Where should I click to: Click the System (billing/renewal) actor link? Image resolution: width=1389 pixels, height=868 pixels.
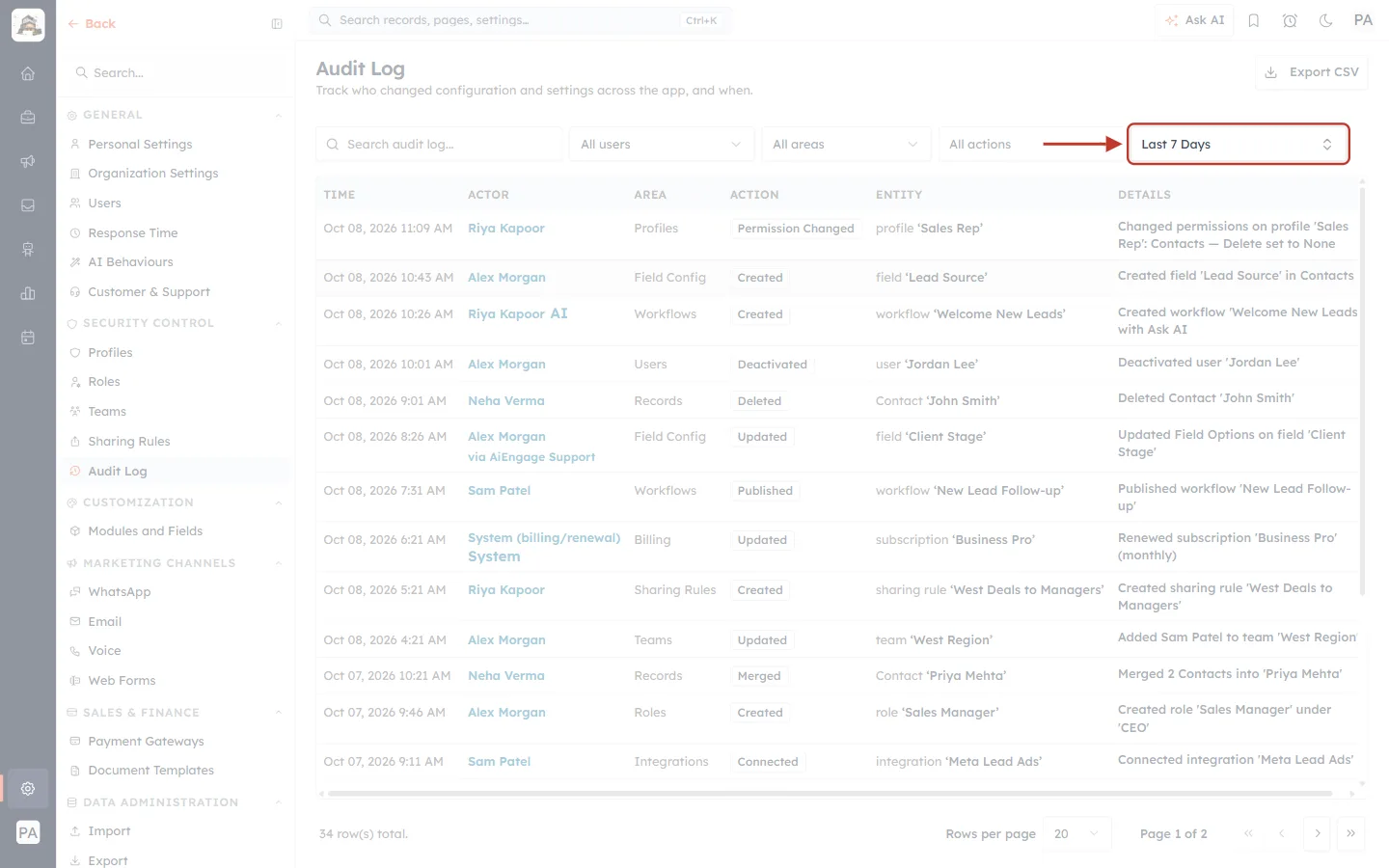pos(544,538)
